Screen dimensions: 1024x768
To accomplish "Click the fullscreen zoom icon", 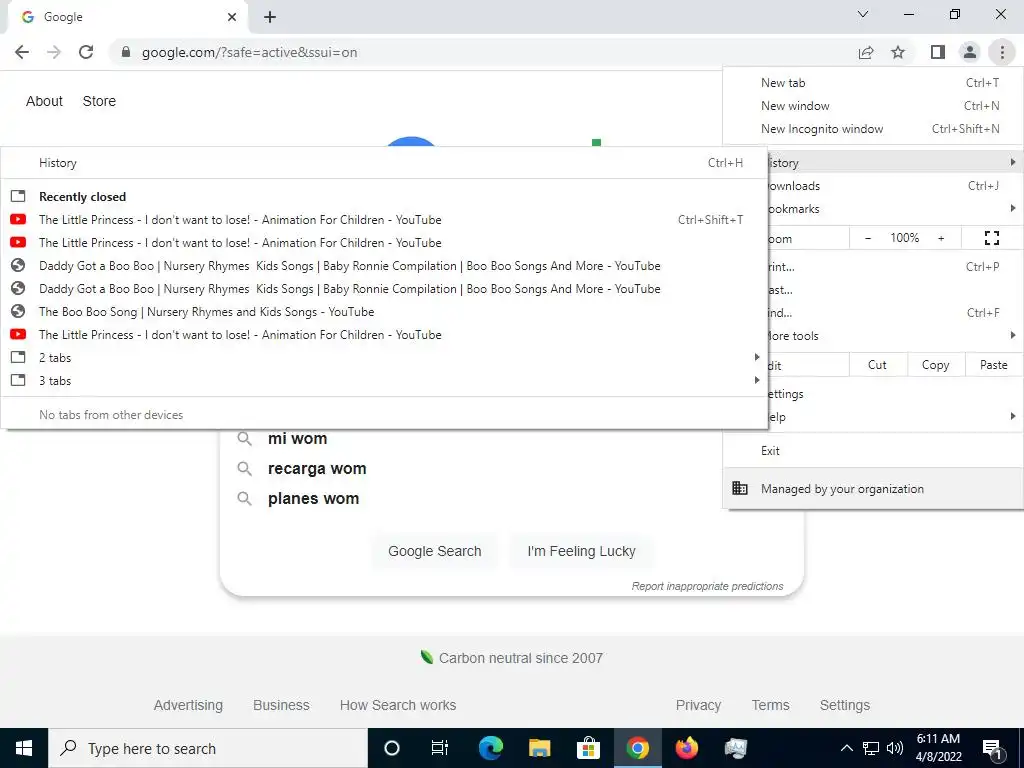I will pos(991,238).
